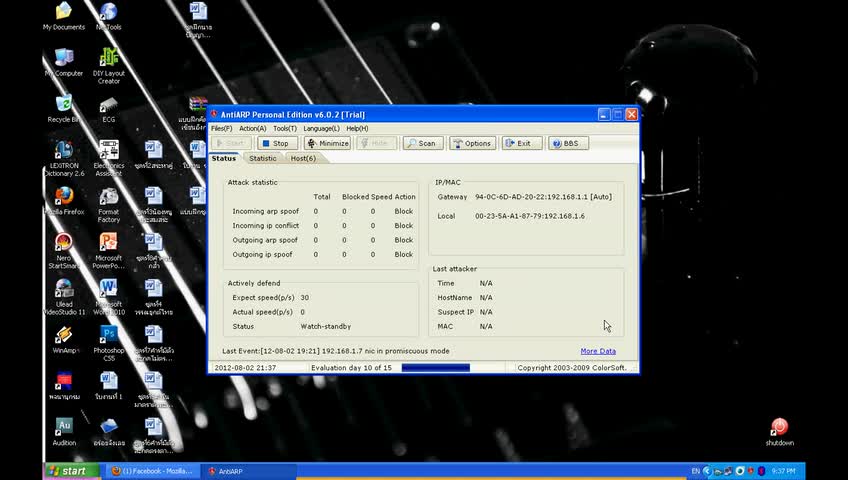The height and width of the screenshot is (480, 848).
Task: Launch Electronics Assistant desktop icon
Action: point(109,158)
